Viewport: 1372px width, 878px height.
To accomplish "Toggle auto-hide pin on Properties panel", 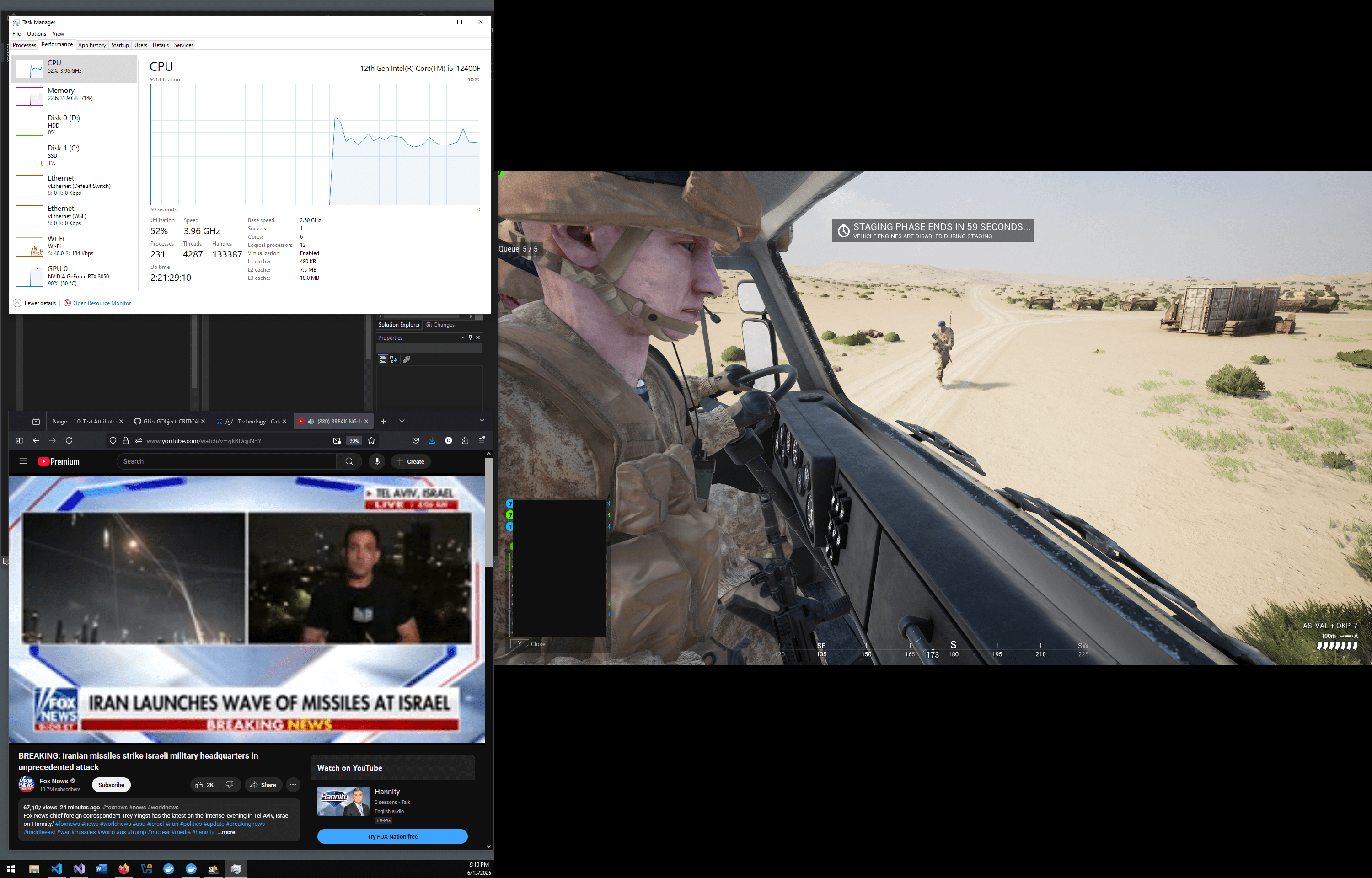I will click(470, 337).
